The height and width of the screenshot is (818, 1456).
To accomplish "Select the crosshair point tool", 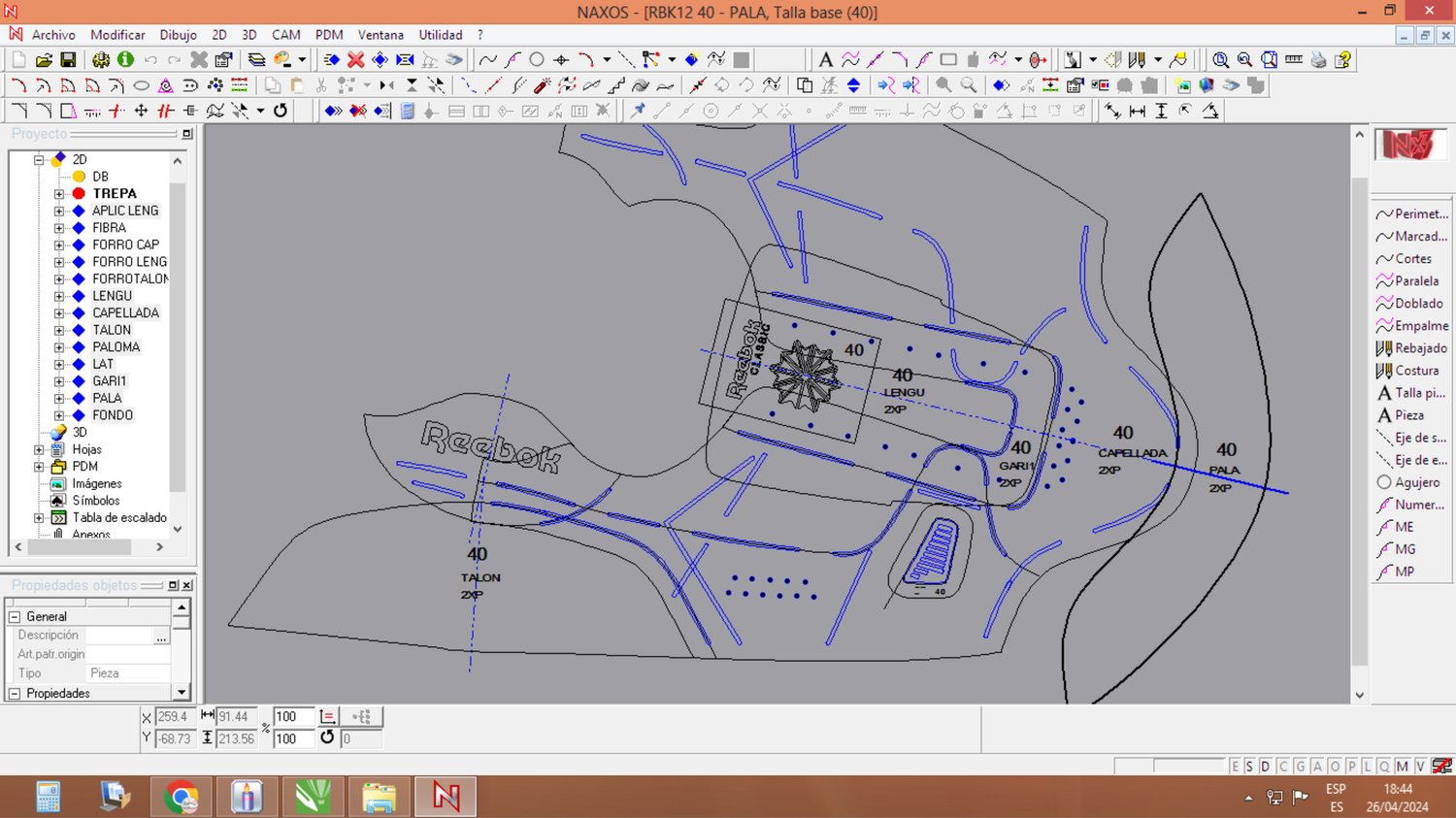I will tap(561, 60).
